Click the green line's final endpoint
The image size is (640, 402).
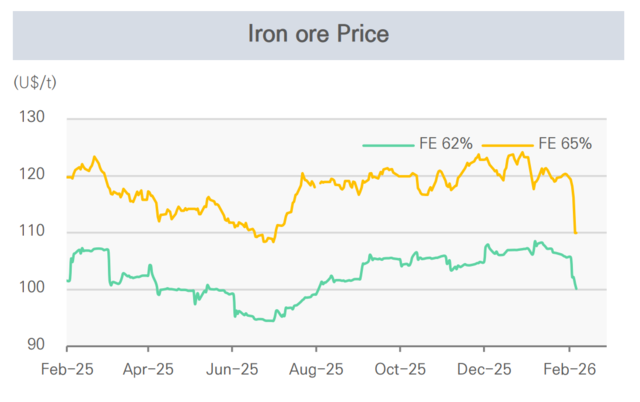pos(577,289)
